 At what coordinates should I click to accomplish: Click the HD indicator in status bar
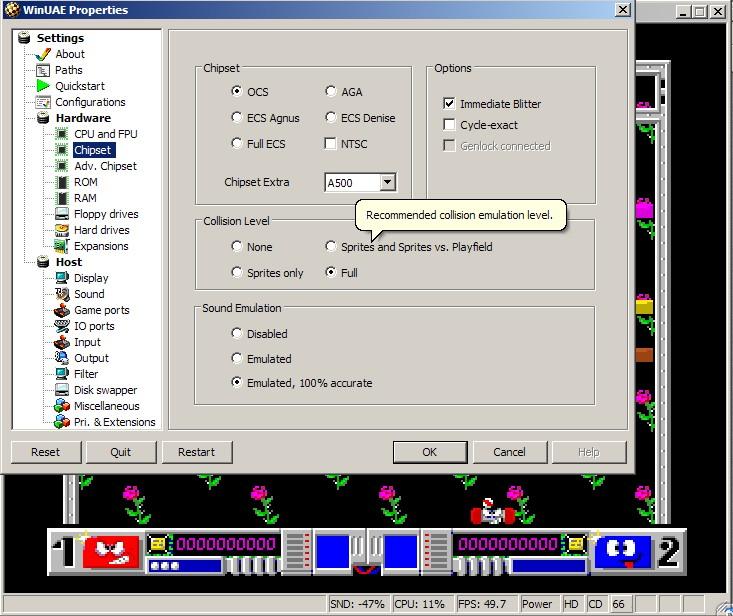[x=571, y=604]
